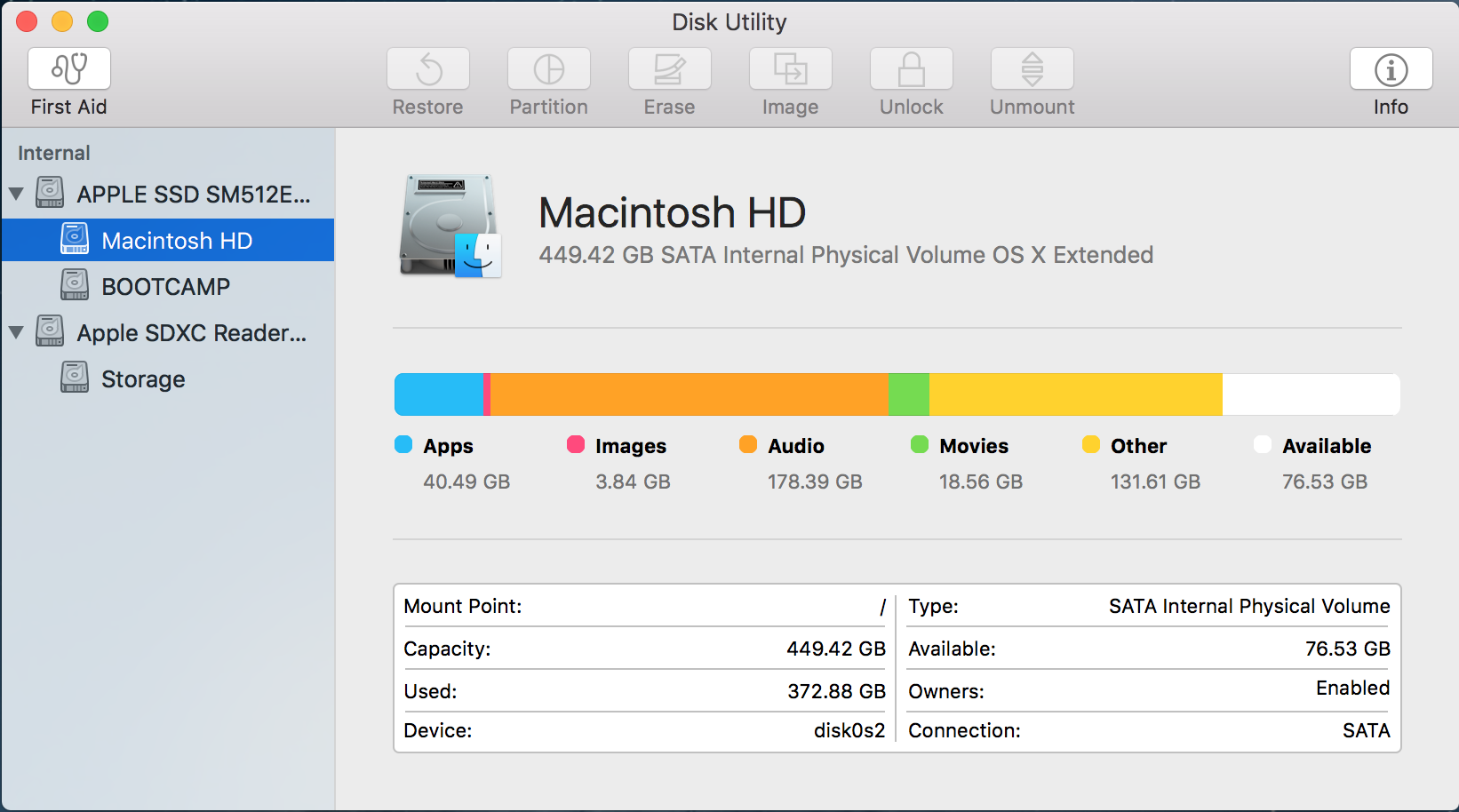
Task: Click the Erase toolbar icon
Action: [x=670, y=68]
